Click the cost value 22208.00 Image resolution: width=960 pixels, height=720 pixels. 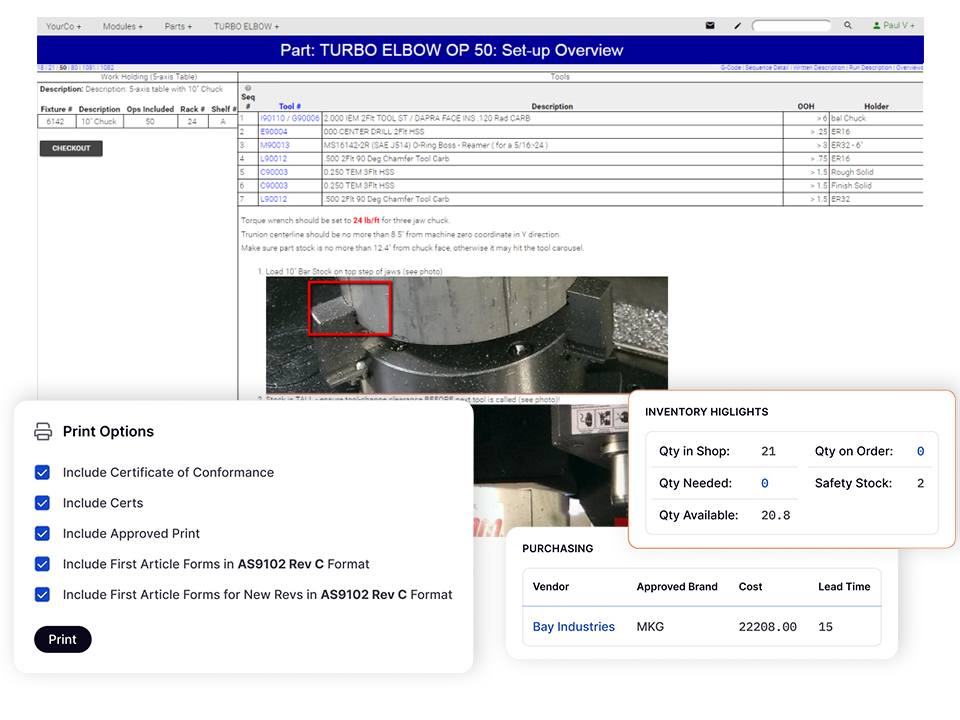pyautogui.click(x=767, y=627)
